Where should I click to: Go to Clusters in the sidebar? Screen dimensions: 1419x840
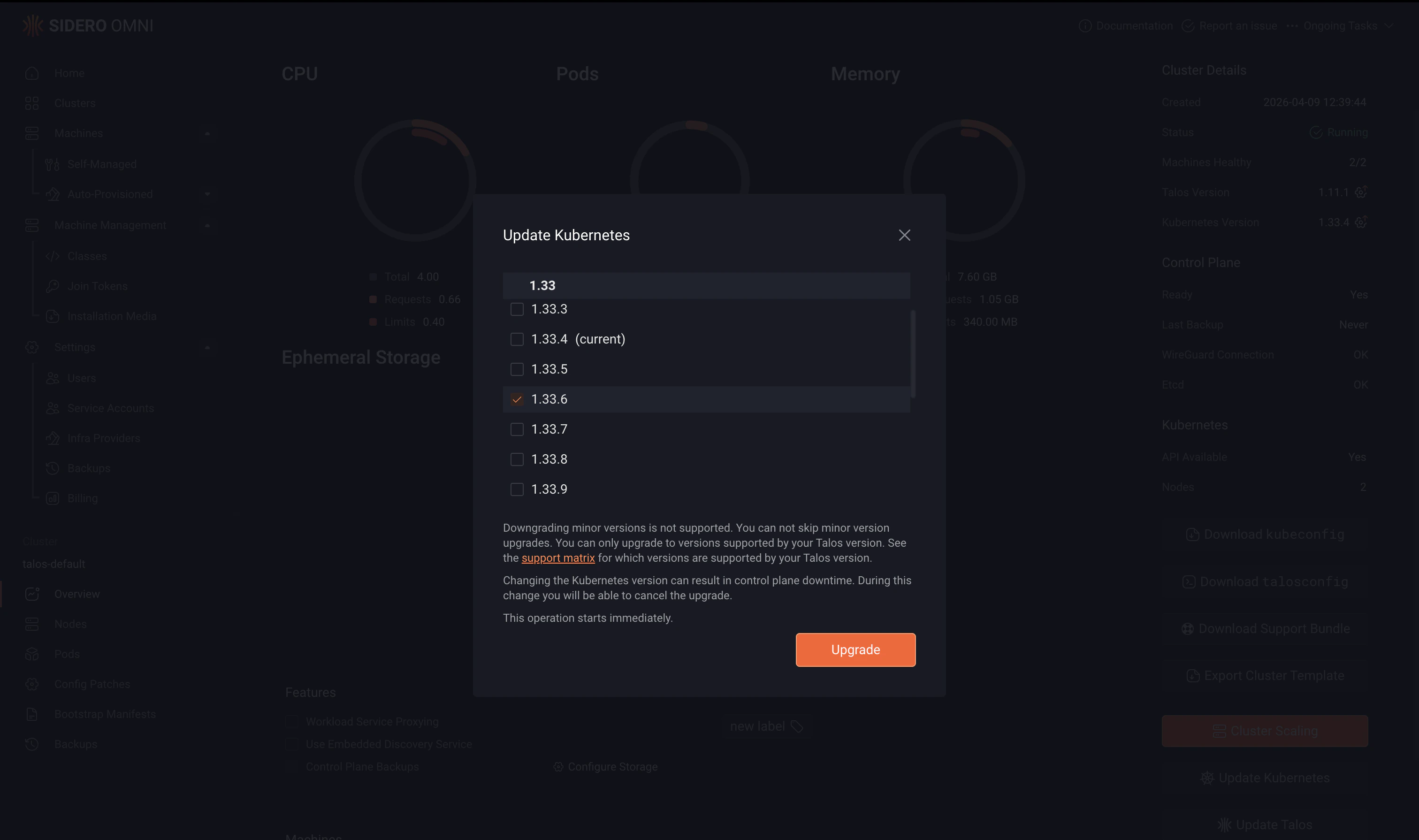click(75, 103)
